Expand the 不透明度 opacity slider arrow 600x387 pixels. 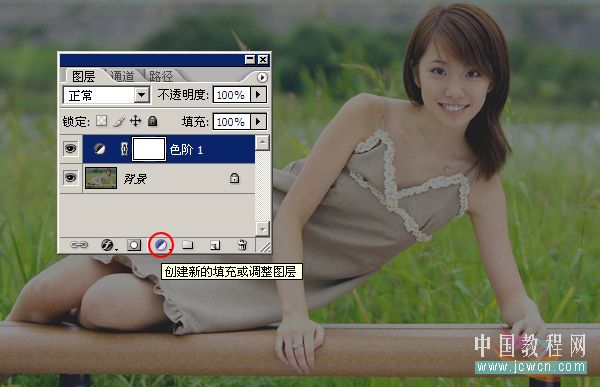coord(258,95)
